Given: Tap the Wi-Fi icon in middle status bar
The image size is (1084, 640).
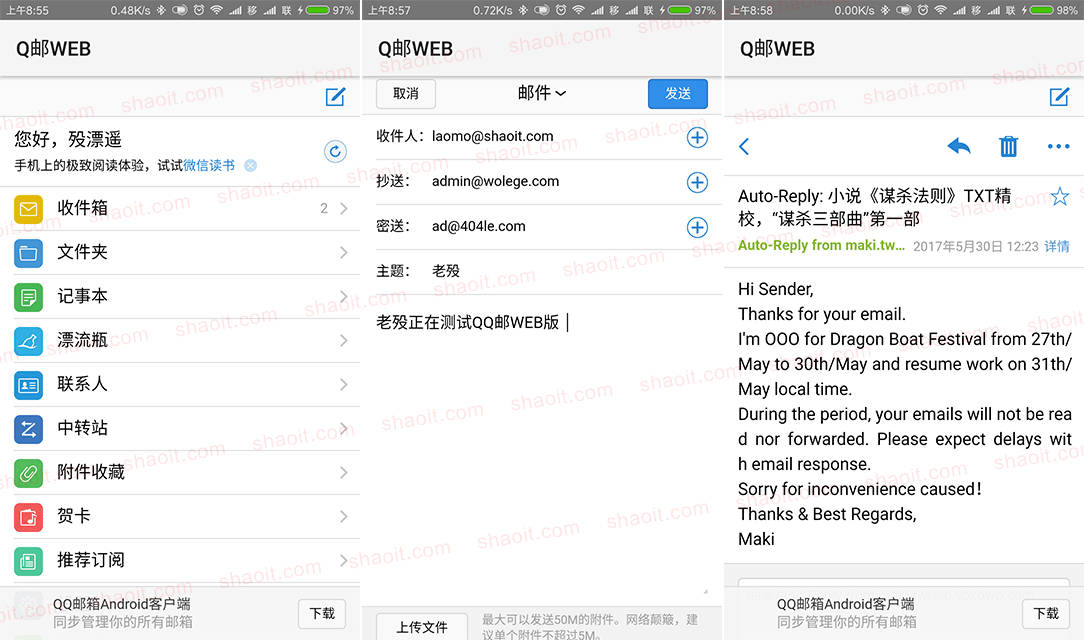Looking at the screenshot, I should coord(578,10).
